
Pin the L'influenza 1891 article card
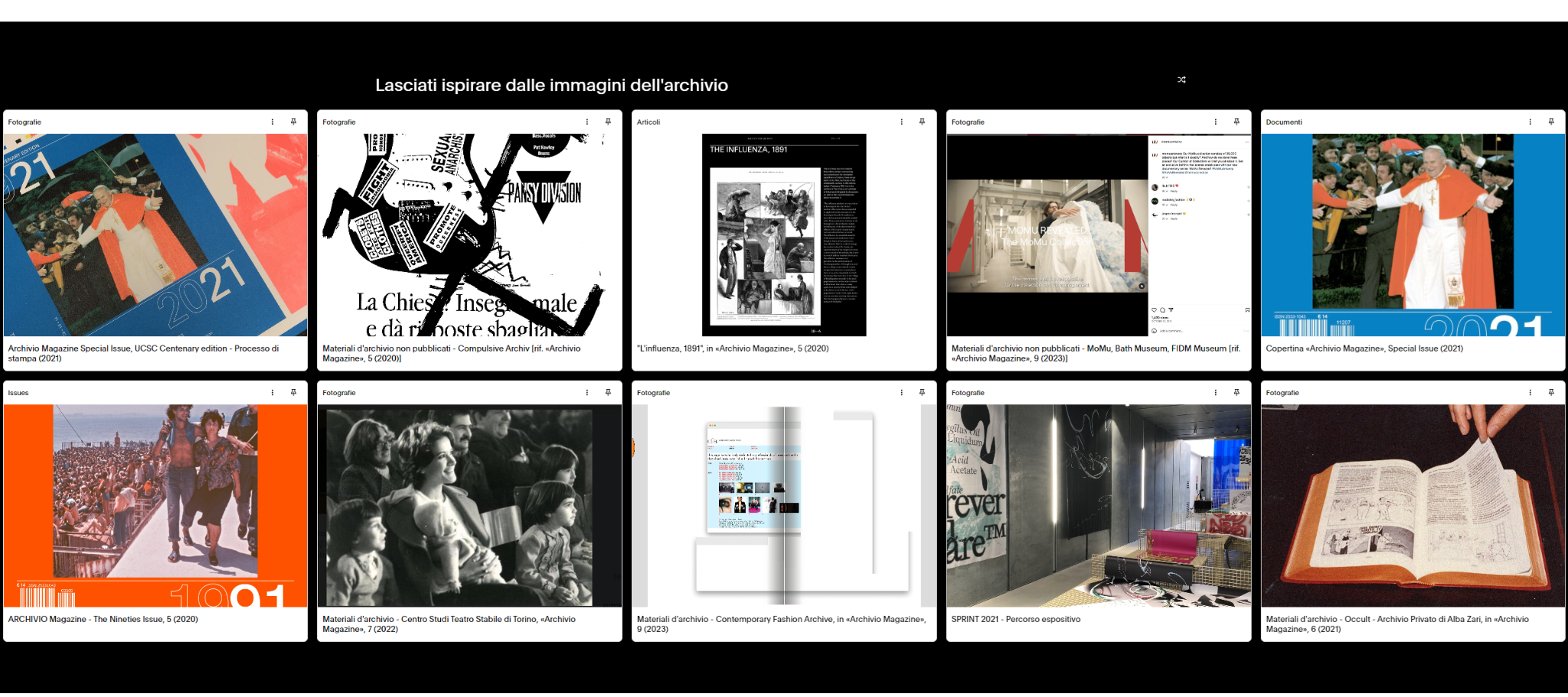pos(922,122)
